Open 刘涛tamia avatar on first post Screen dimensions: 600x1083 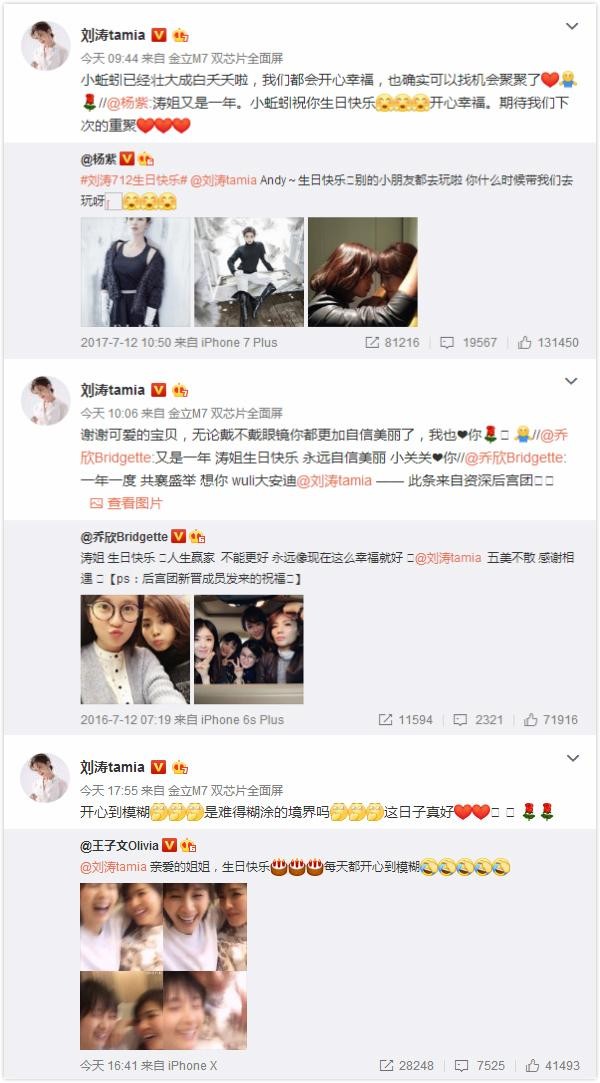[46, 46]
